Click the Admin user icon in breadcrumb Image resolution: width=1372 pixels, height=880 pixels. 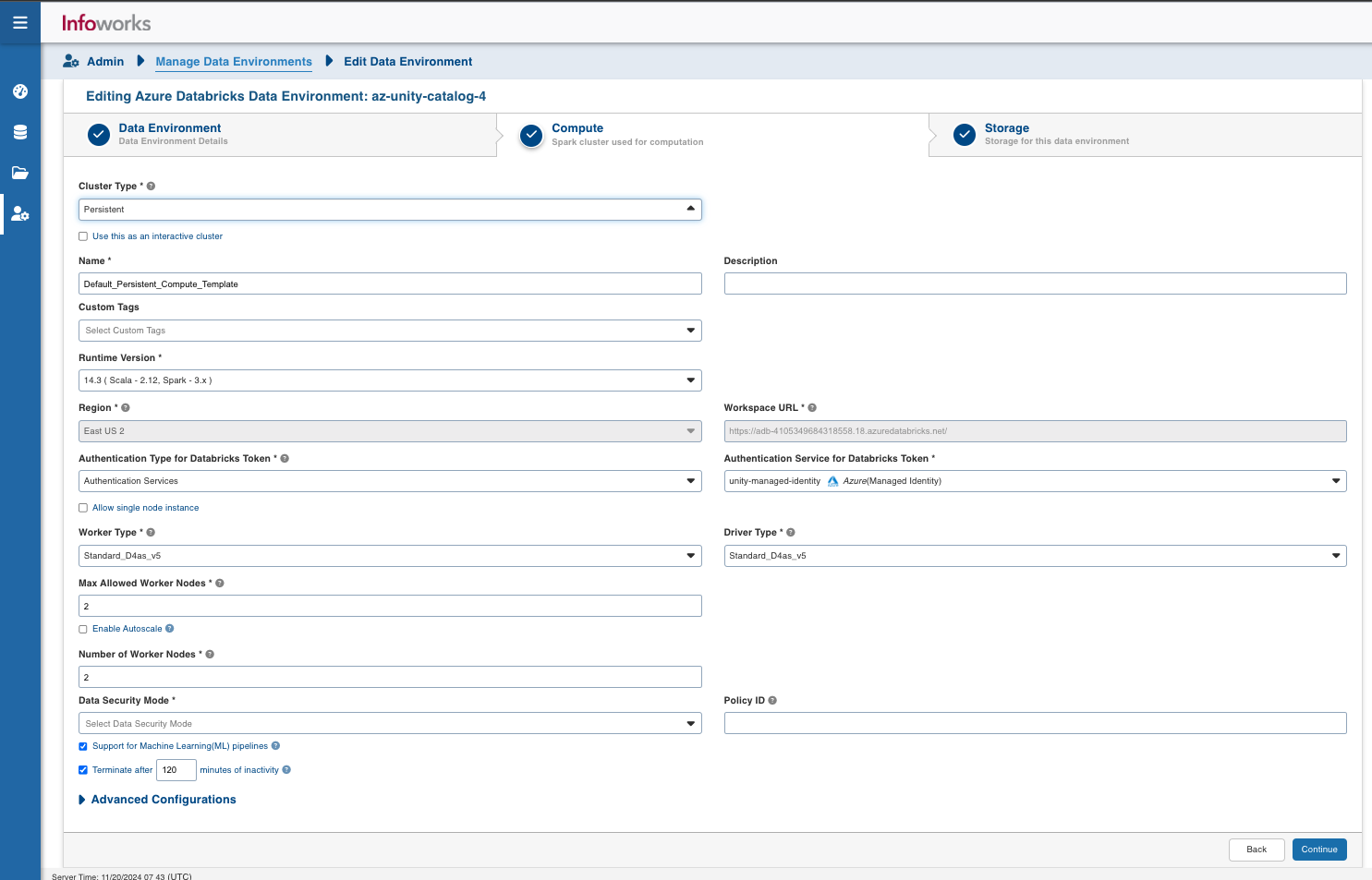coord(71,61)
